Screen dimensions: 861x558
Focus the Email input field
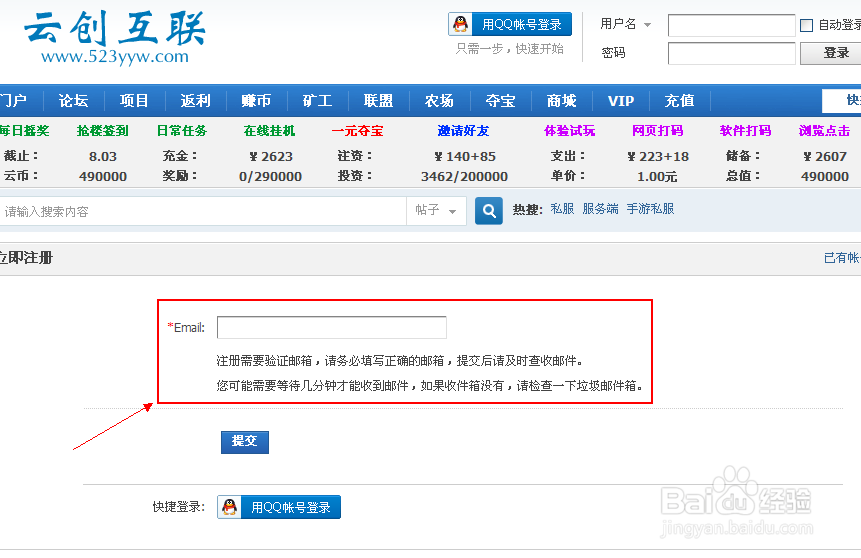[x=332, y=327]
